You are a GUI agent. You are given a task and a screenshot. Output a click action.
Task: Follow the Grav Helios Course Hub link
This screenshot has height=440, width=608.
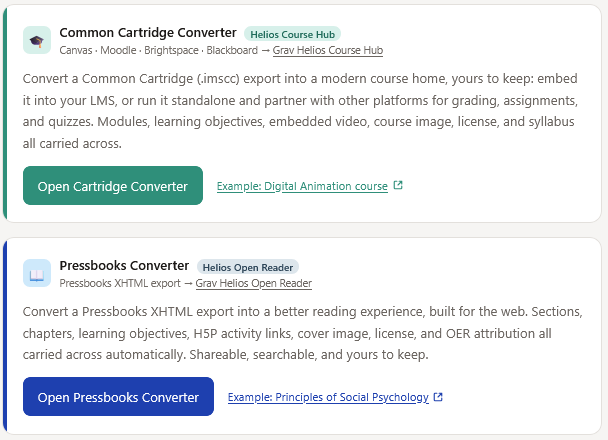coord(328,50)
